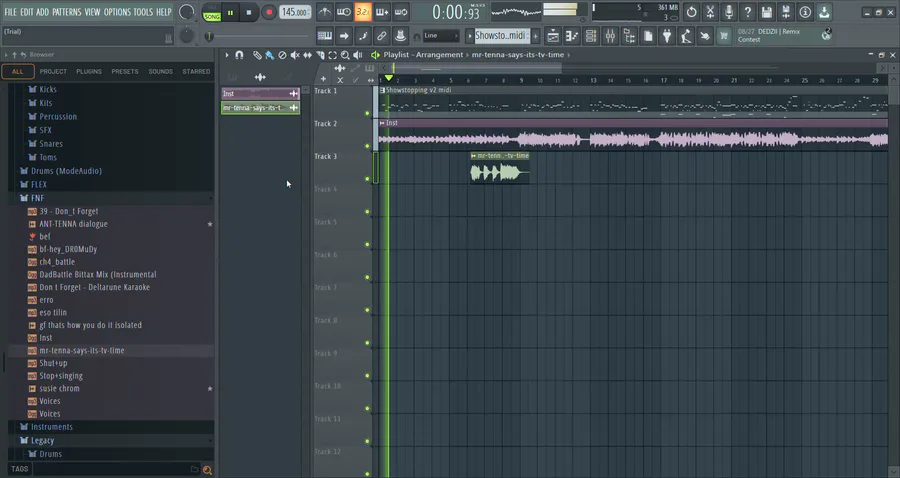The image size is (900, 478).
Task: Toggle auto-scrolling arrow button
Action: 344,36
